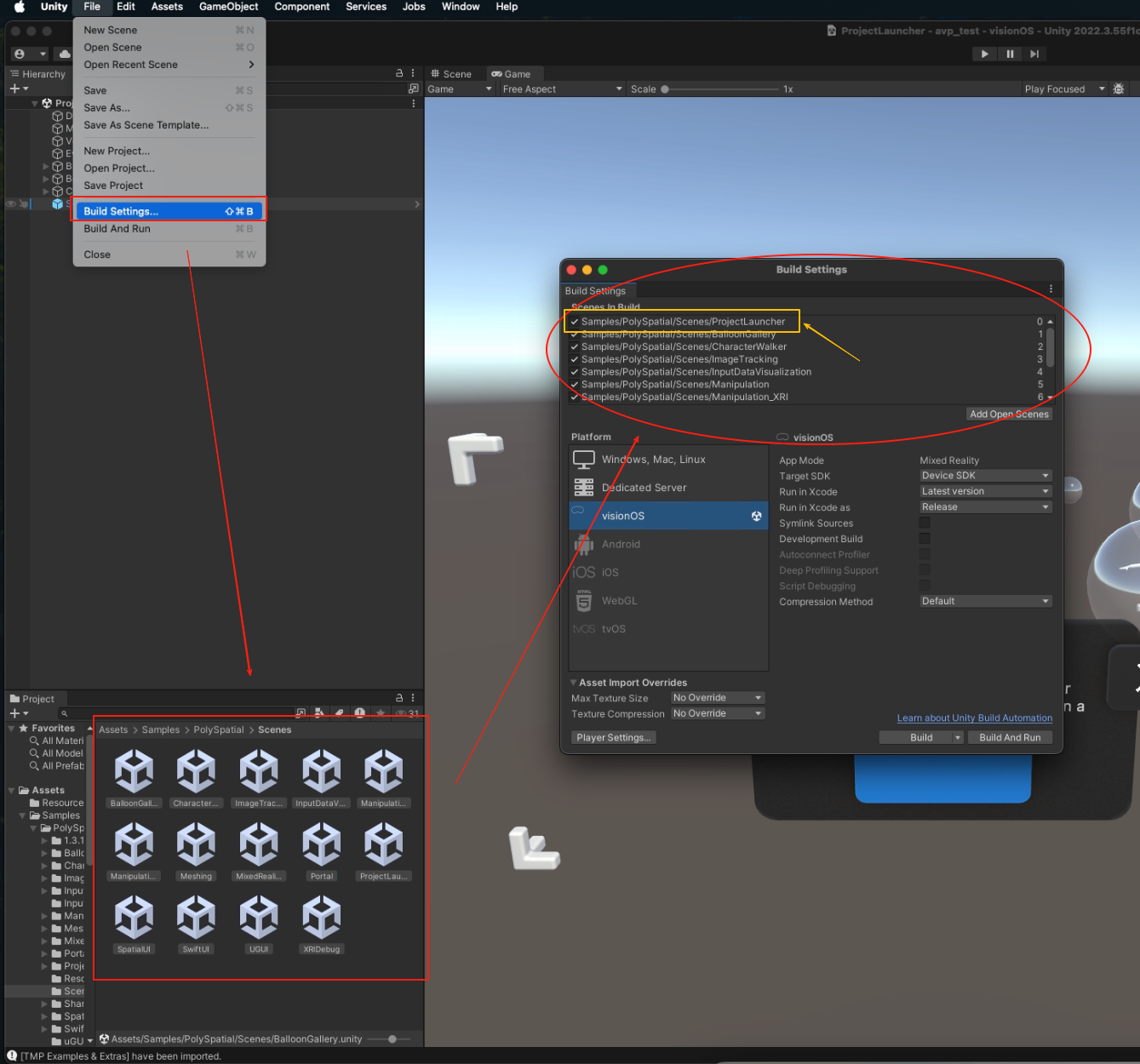Click the Windows, Mac, Linux platform
Screen dimensions: 1140x1064
tap(668, 460)
